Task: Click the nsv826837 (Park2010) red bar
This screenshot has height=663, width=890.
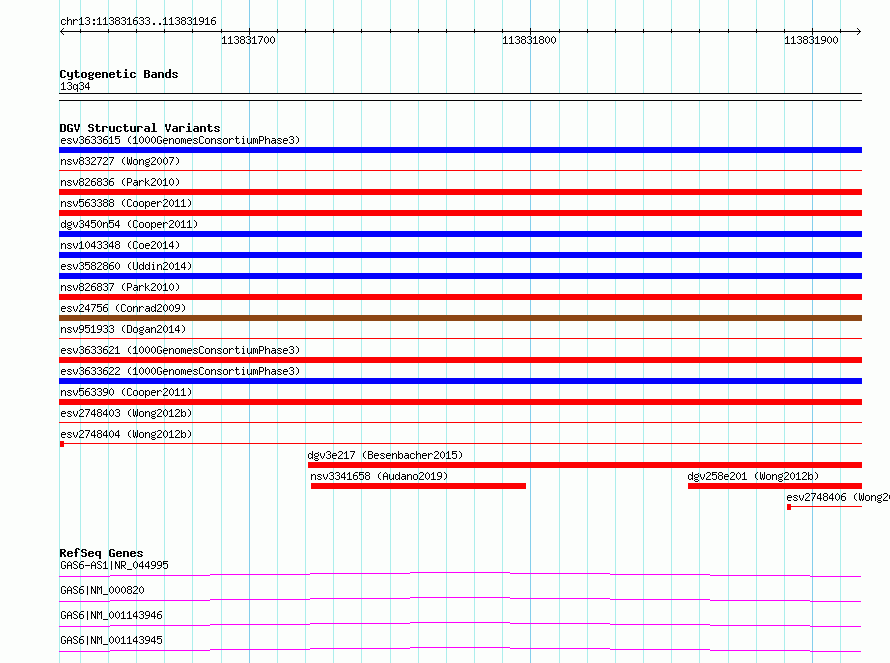Action: 460,297
